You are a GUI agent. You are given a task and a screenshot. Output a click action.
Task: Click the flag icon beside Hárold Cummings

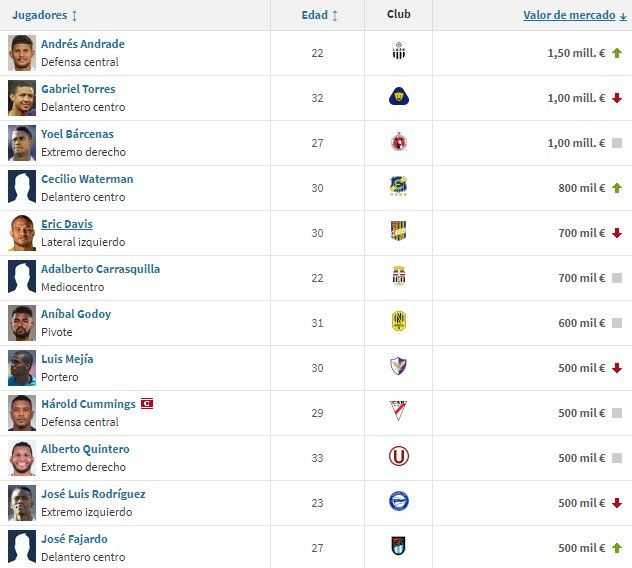tap(147, 404)
